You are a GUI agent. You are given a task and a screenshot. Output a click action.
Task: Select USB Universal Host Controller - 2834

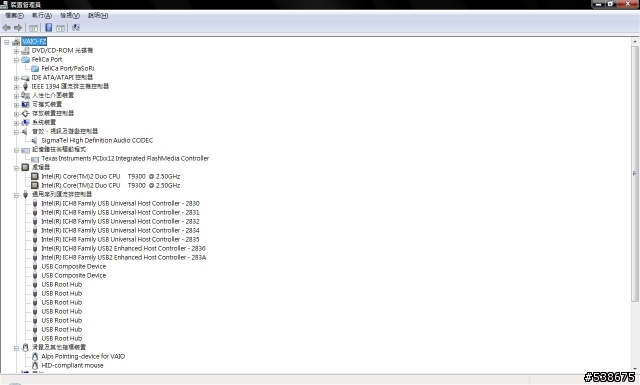120,230
